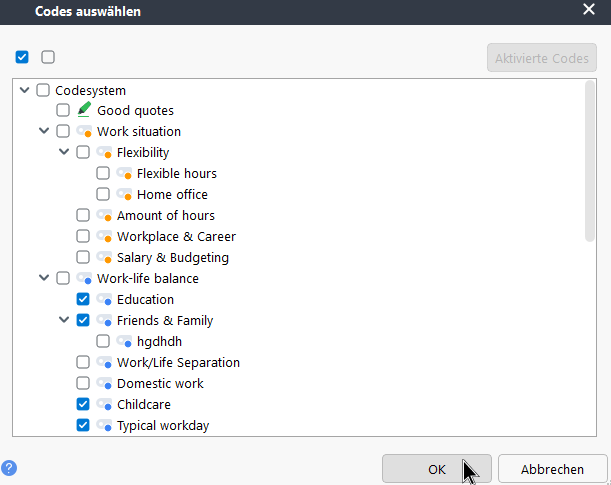Click the orange code icon beside Work situation
Viewport: 611px width, 485px height.
tap(84, 131)
